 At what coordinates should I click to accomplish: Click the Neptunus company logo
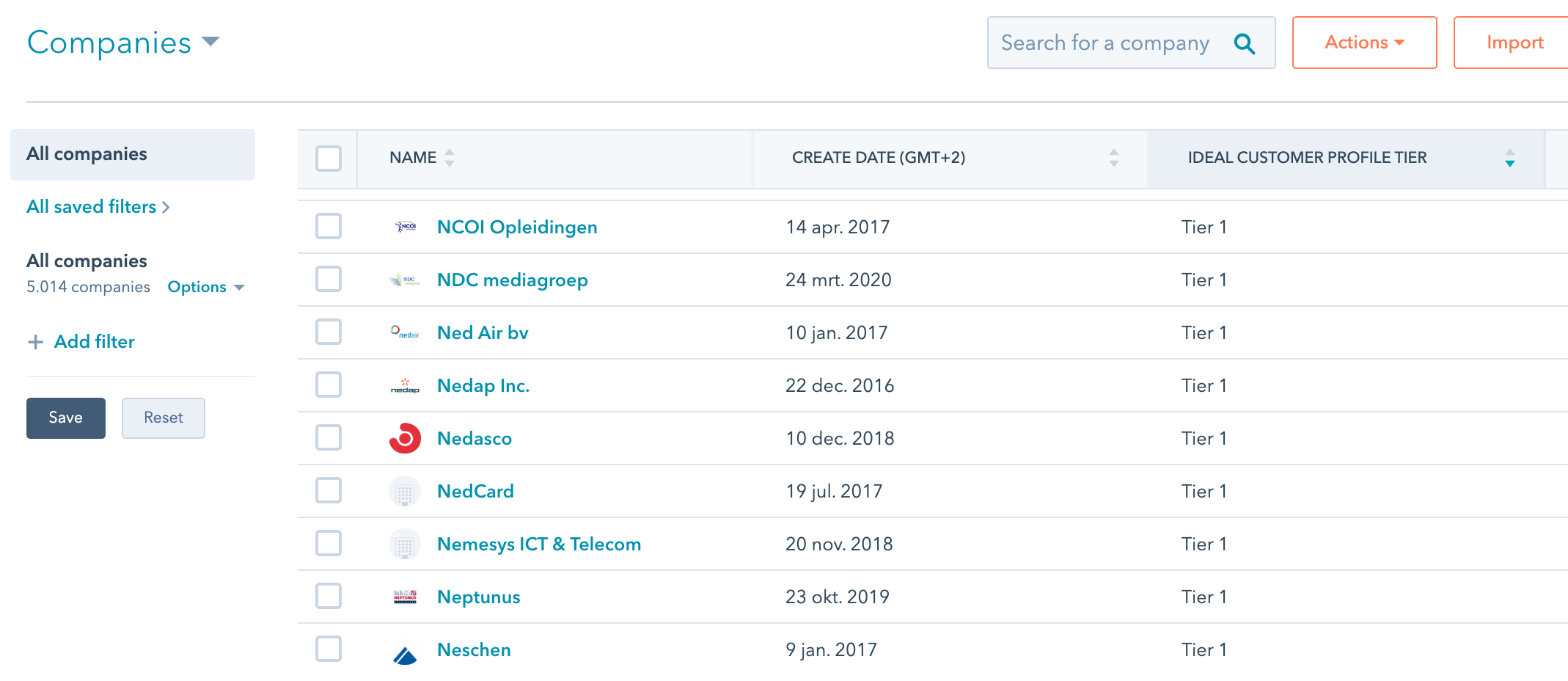pyautogui.click(x=405, y=597)
